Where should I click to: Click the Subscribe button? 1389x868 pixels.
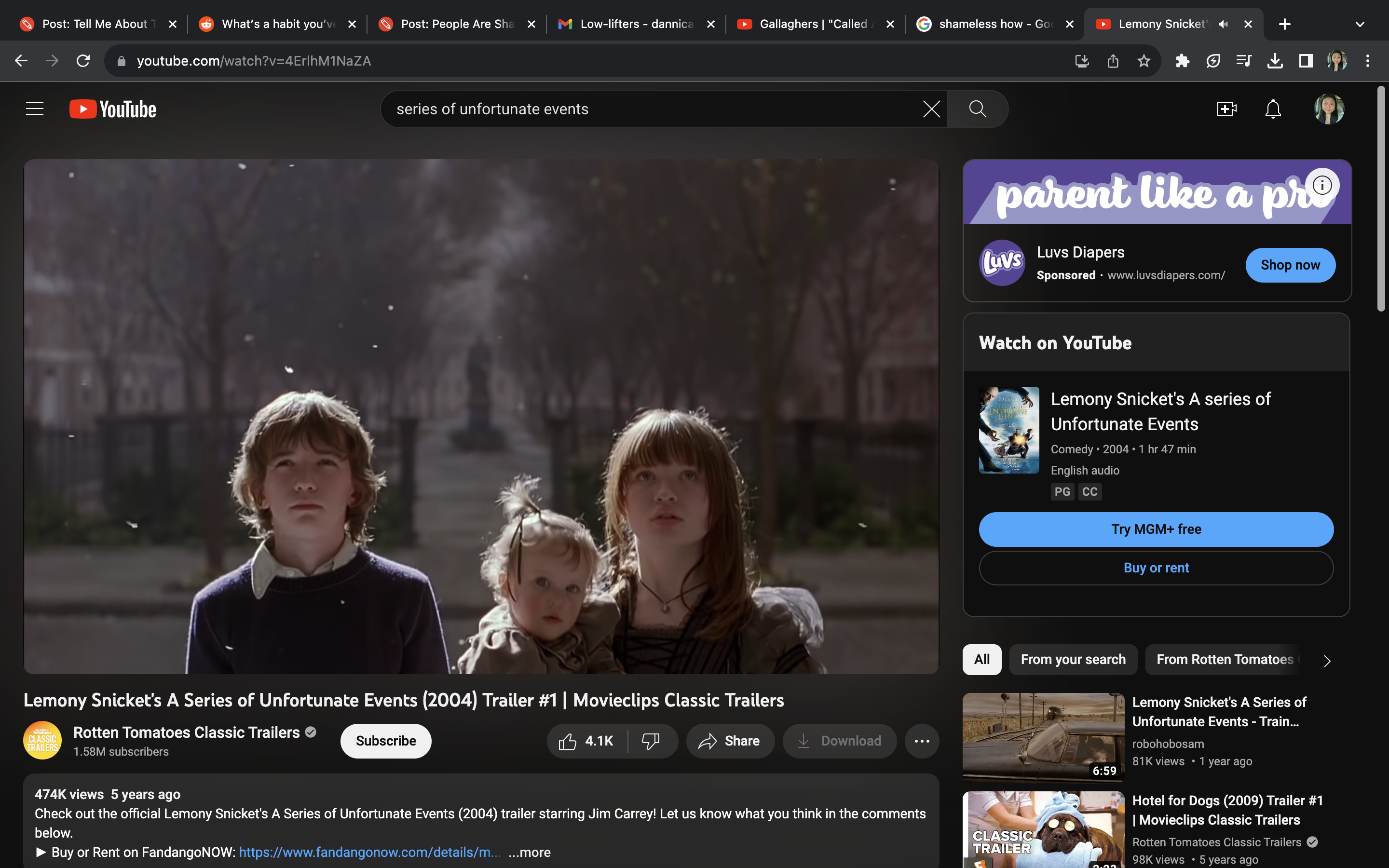[x=386, y=741]
